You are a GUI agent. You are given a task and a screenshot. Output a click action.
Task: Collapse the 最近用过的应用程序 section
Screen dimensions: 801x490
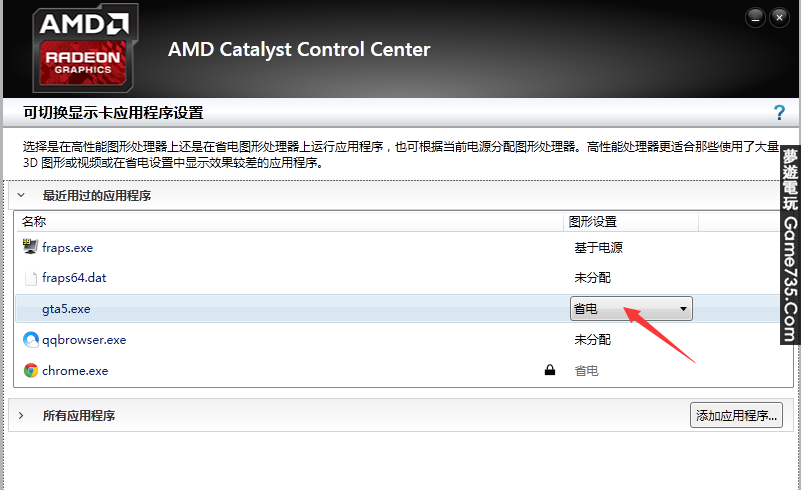(x=21, y=196)
